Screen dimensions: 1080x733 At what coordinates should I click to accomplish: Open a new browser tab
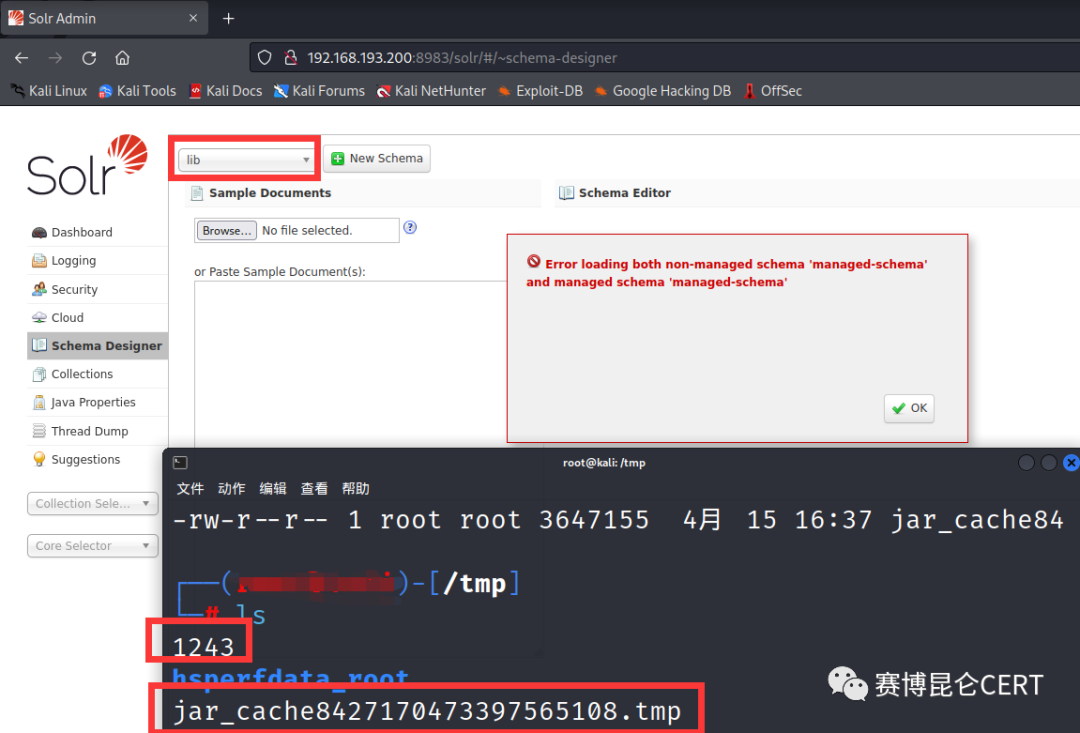click(229, 19)
